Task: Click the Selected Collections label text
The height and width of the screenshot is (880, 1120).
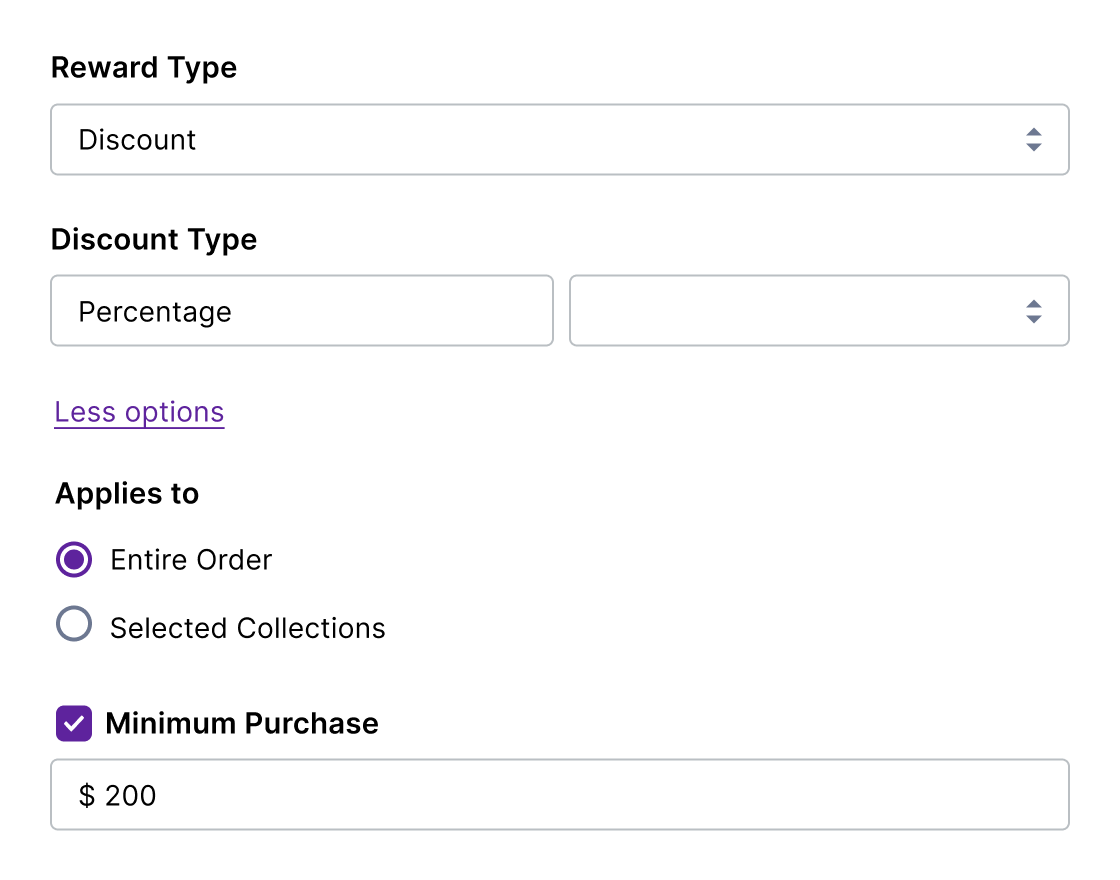Action: (247, 629)
